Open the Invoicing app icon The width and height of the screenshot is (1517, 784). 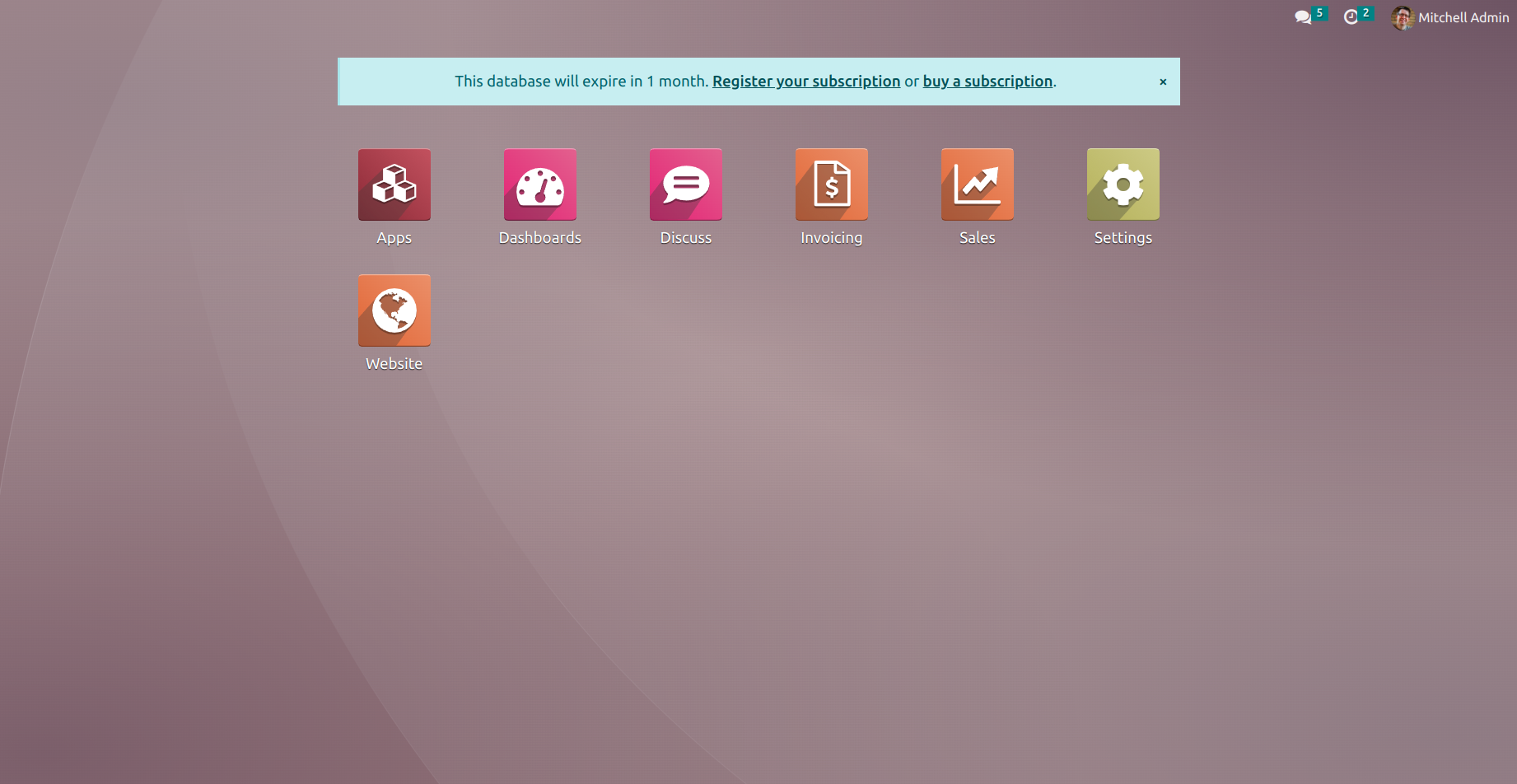click(x=832, y=184)
